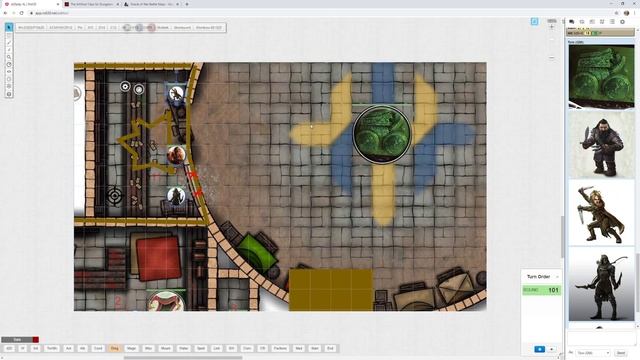Open the Art Library sidebar tab
The height and width of the screenshot is (360, 640).
point(582,22)
